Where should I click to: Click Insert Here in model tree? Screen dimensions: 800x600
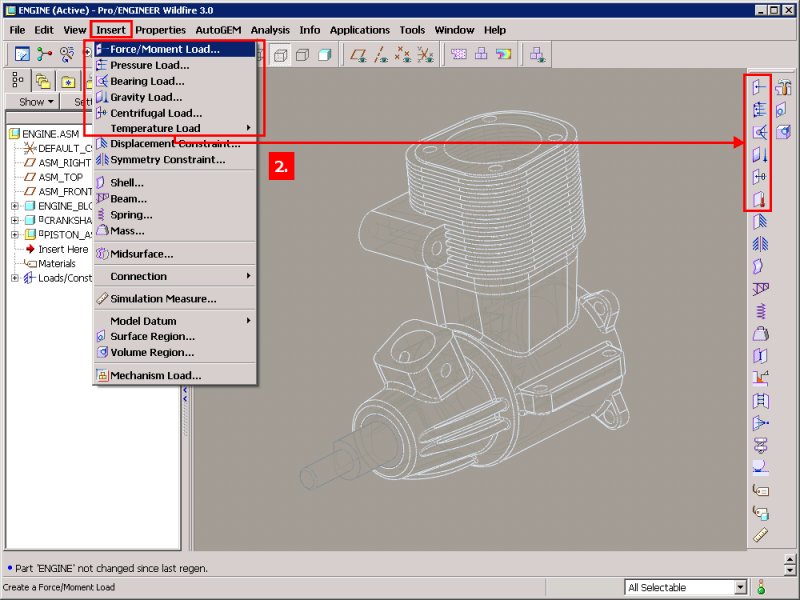(63, 249)
